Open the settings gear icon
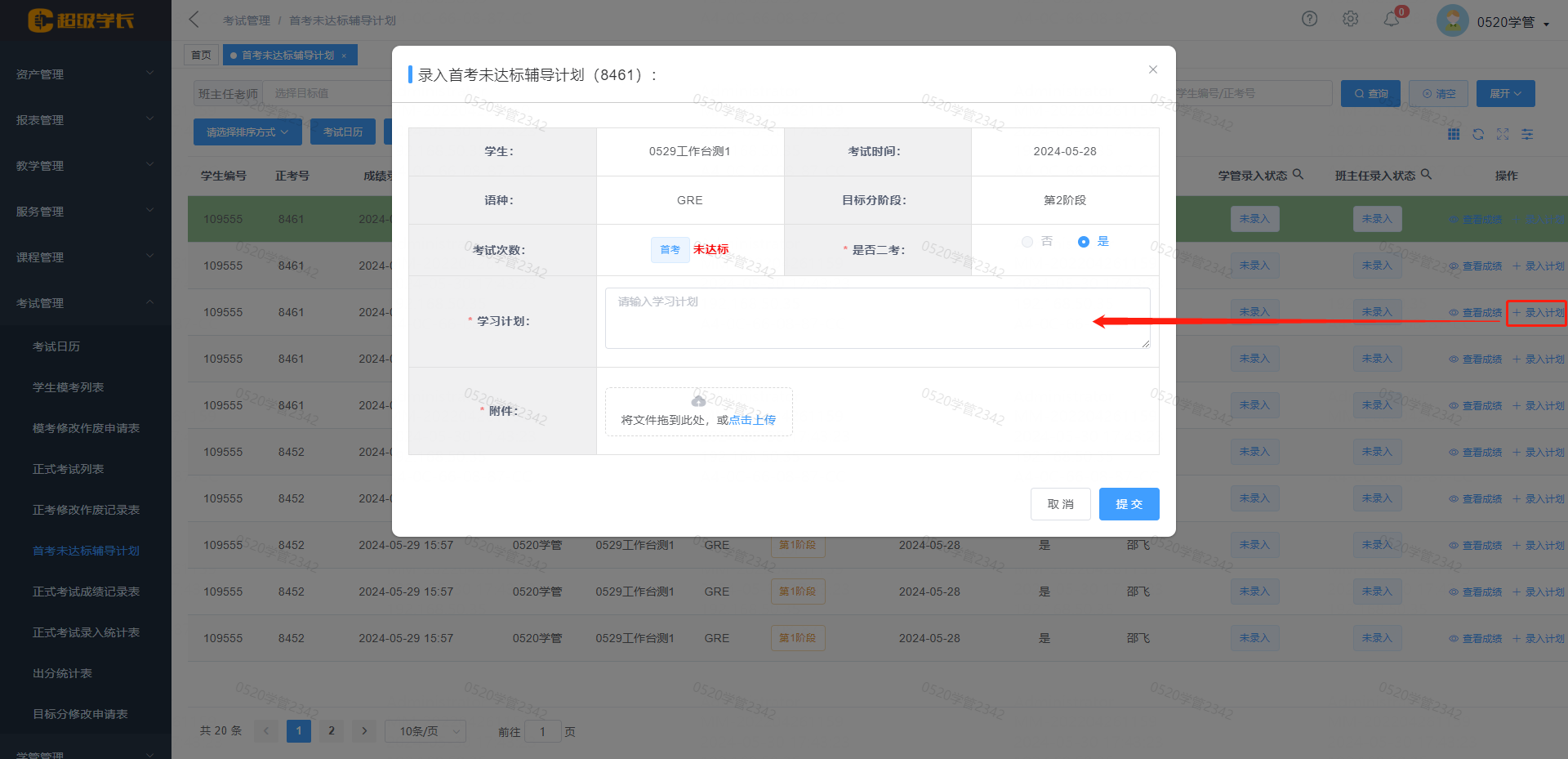 1350,19
